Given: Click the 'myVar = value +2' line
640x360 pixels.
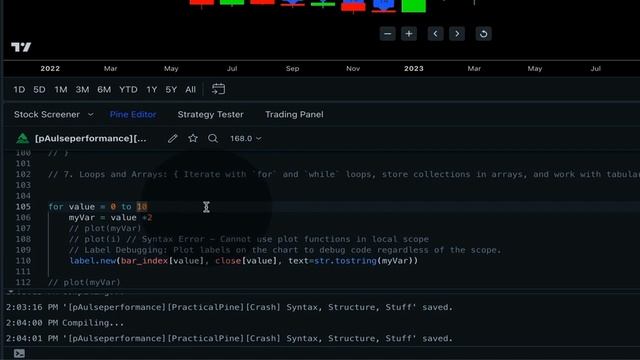Looking at the screenshot, I should click(x=110, y=218).
